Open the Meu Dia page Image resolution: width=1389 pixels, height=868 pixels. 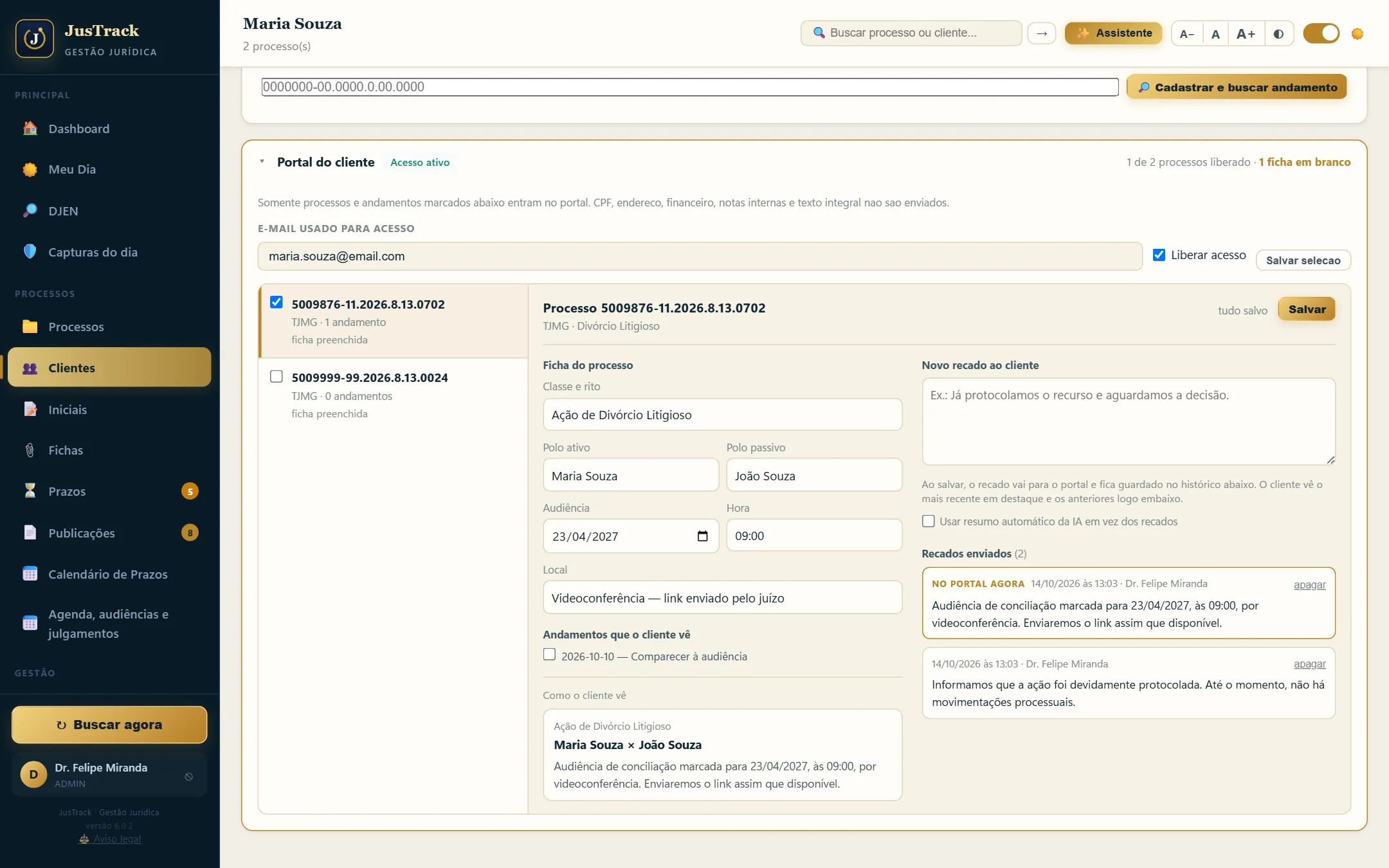[109, 169]
